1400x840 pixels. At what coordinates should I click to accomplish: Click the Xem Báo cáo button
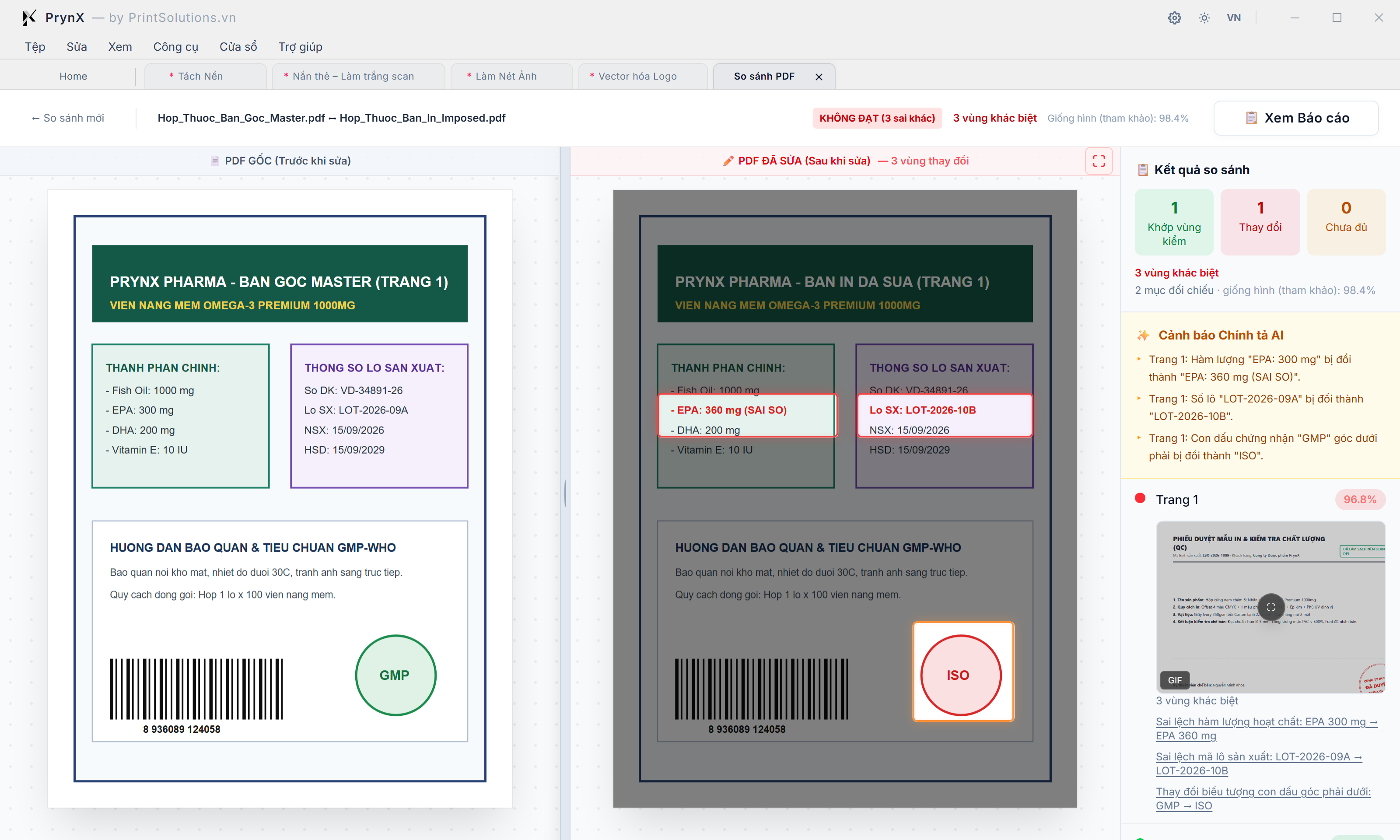coord(1296,118)
